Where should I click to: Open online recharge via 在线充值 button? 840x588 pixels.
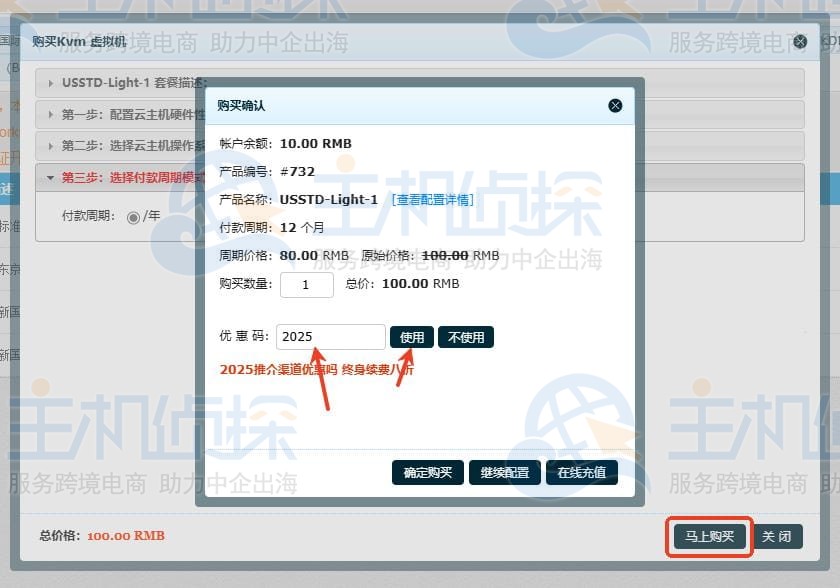click(x=581, y=473)
